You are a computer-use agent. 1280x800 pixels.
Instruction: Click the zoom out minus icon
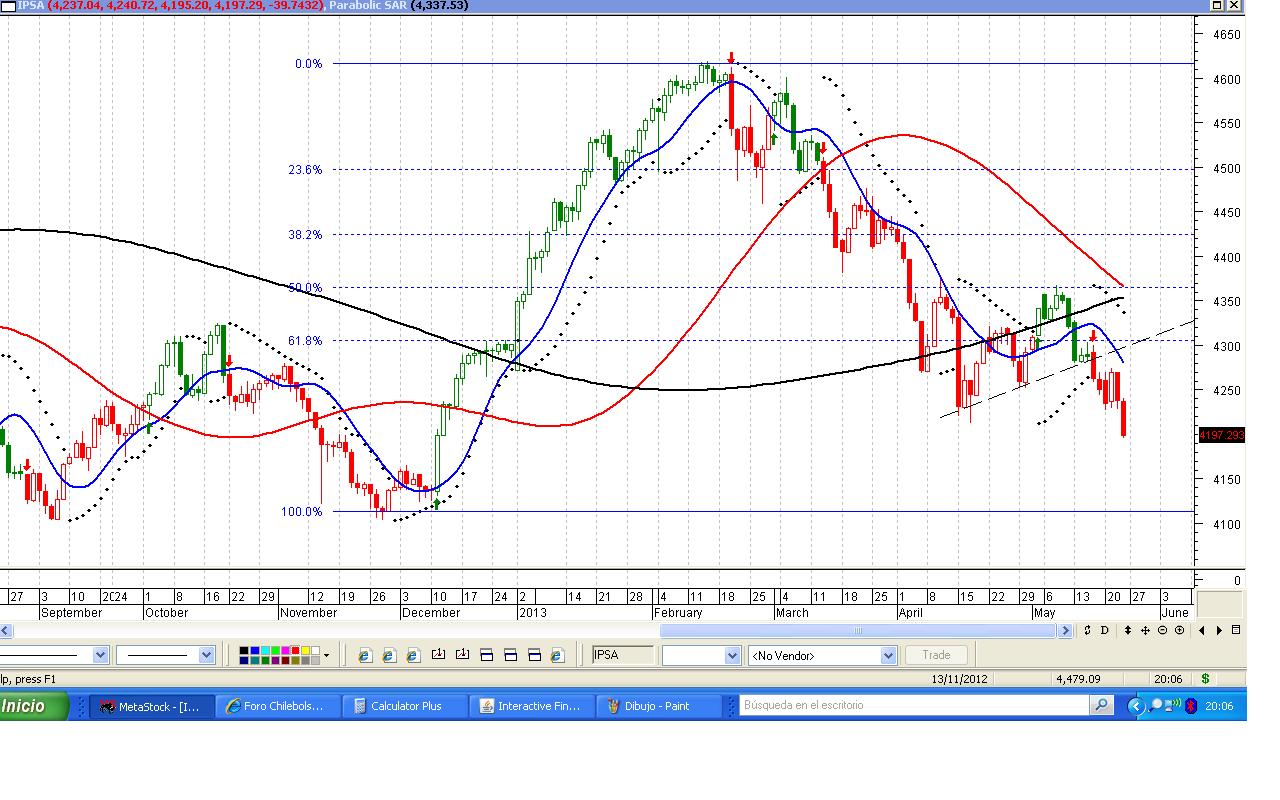coord(1162,630)
